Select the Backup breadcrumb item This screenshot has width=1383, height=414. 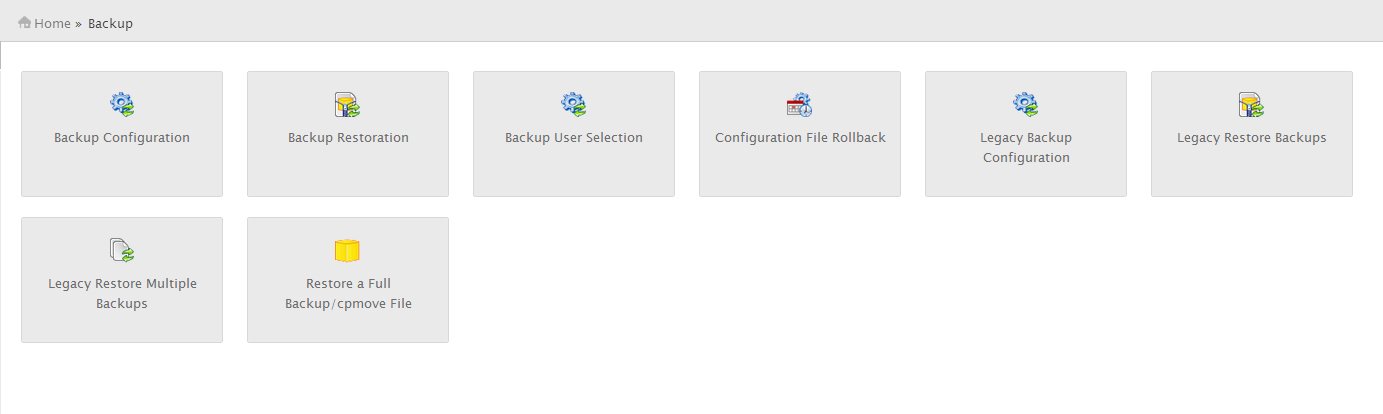point(110,23)
